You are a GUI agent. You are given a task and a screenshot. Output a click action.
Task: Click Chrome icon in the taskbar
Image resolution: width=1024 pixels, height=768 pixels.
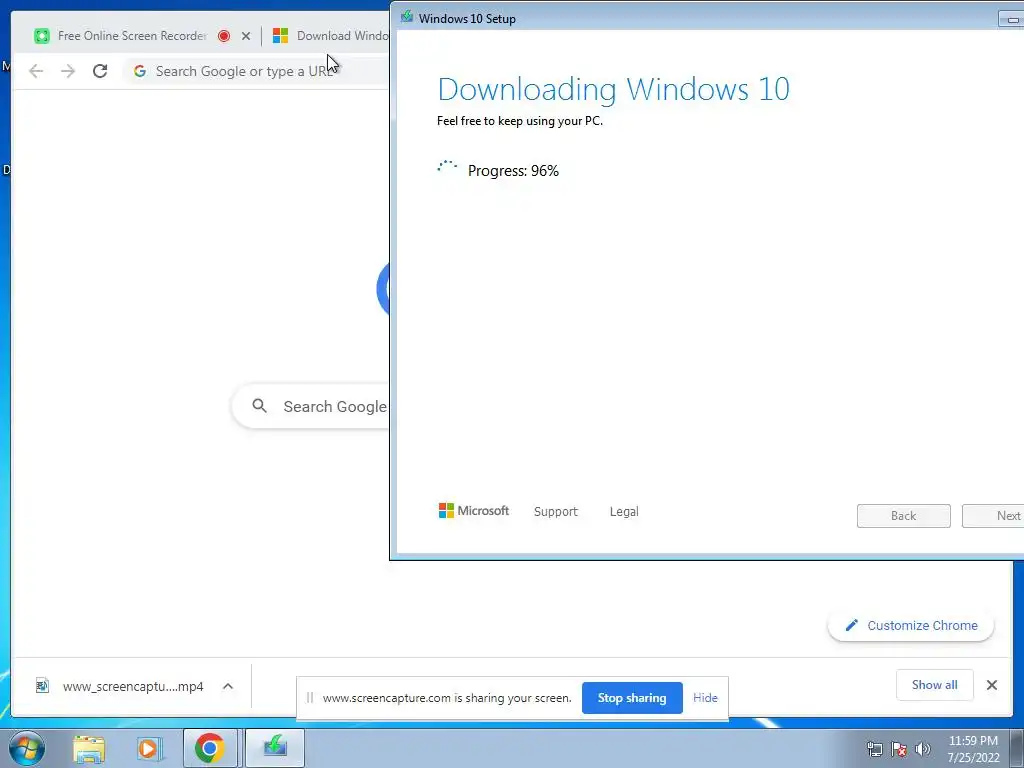coord(210,748)
